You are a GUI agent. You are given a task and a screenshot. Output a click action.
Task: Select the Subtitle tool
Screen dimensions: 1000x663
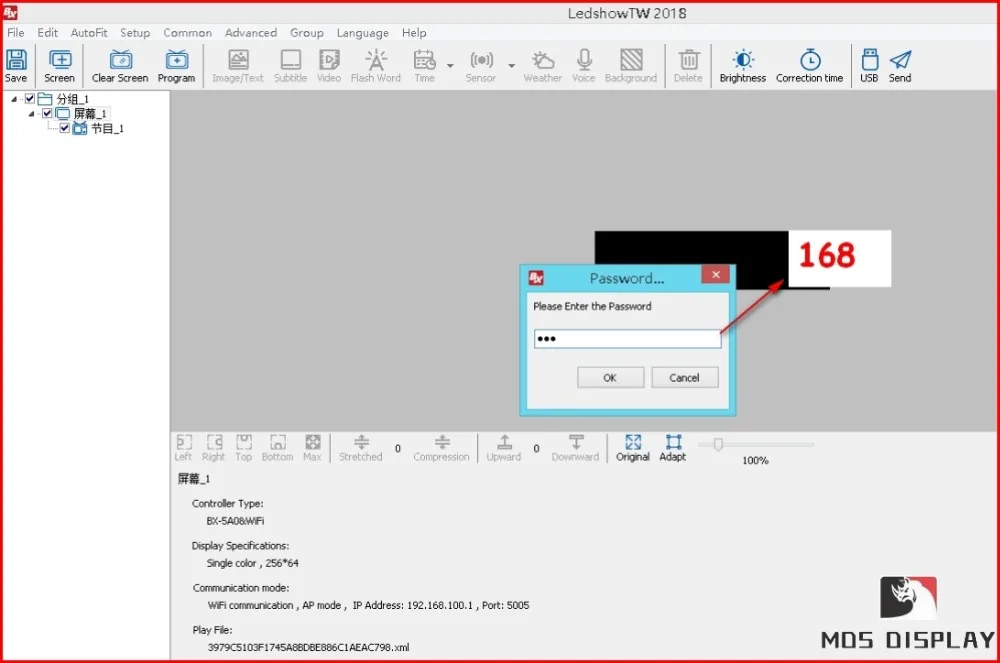(290, 66)
